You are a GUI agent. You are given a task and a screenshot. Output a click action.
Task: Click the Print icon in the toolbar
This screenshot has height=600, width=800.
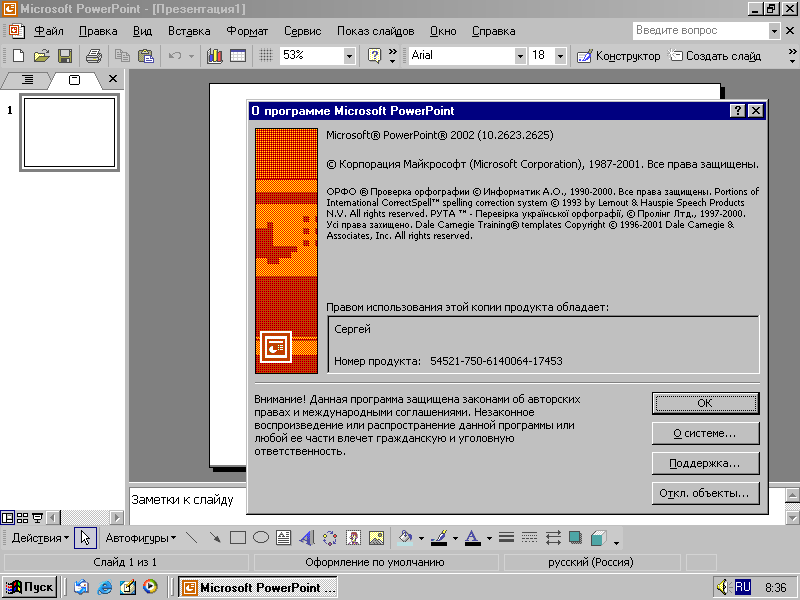click(x=93, y=56)
